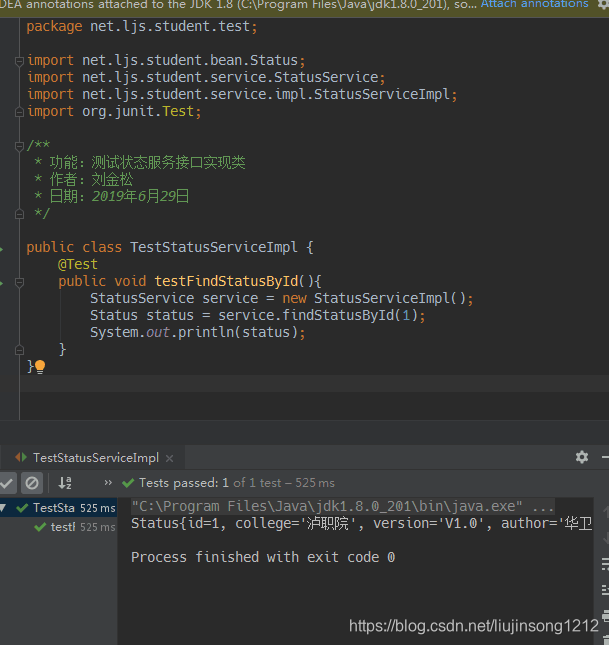609x645 pixels.
Task: Collapse the TestSta test tree node
Action: pyautogui.click(x=3, y=508)
